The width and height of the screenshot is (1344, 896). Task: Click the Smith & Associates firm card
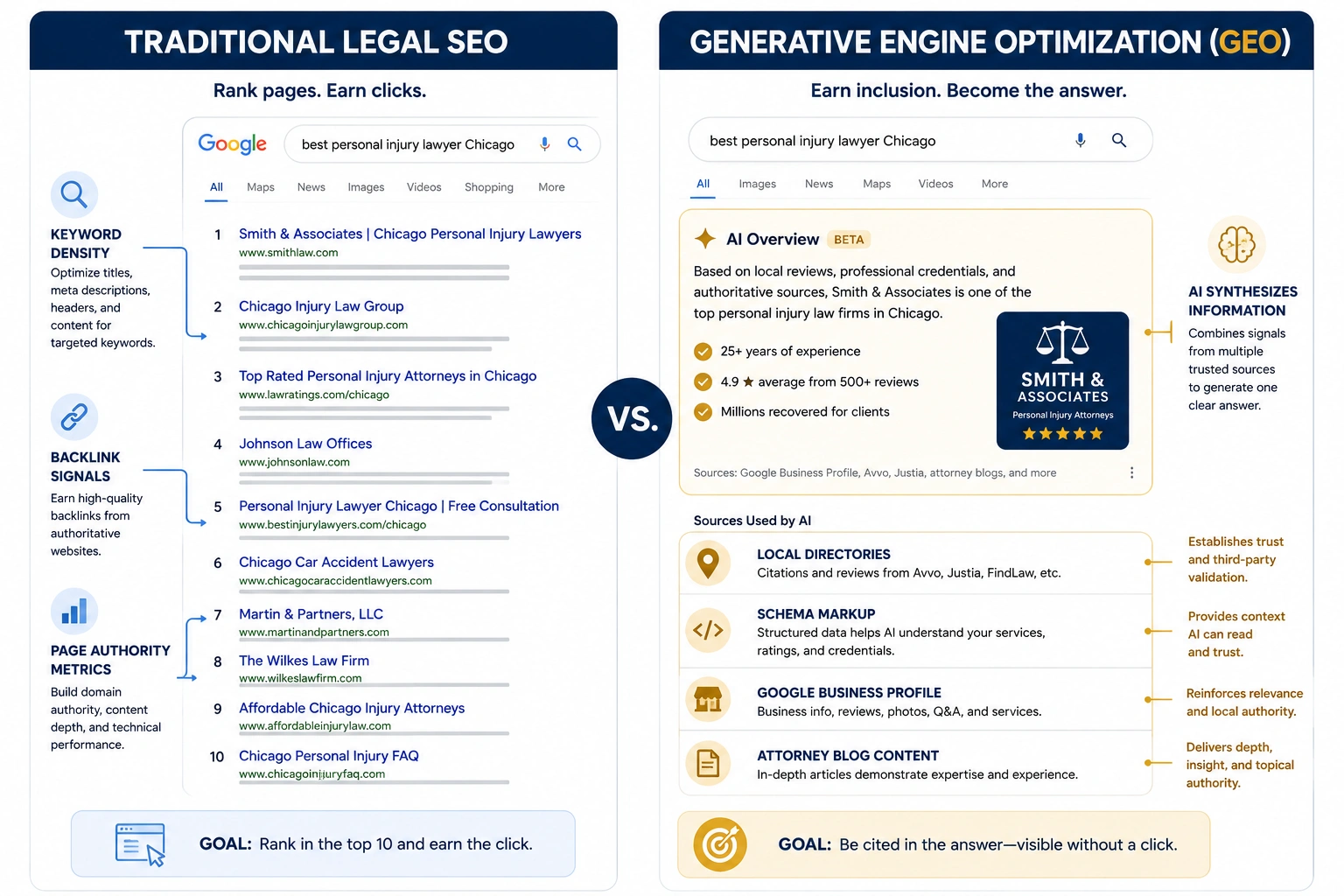coord(1062,381)
